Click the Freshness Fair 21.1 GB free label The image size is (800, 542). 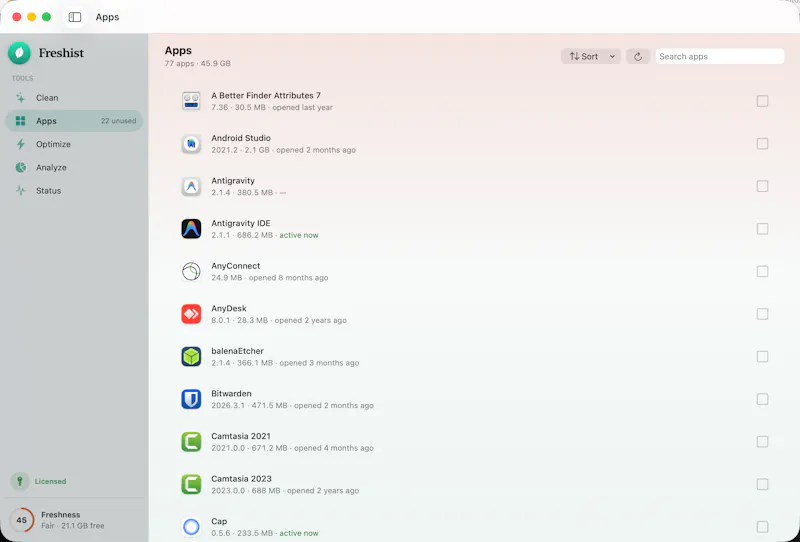[x=72, y=520]
